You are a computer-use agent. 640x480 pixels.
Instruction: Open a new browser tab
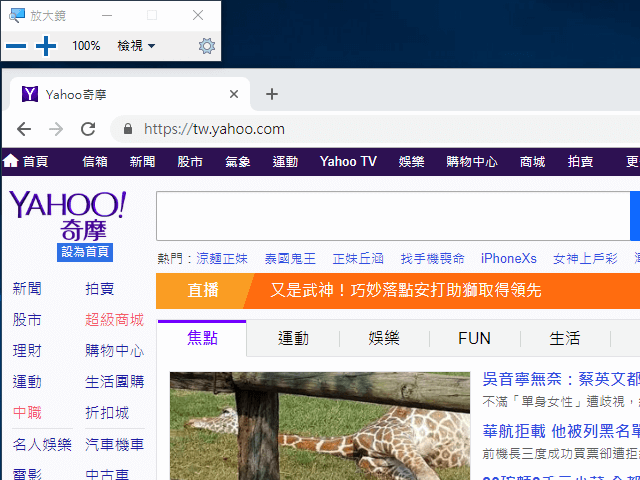(272, 94)
